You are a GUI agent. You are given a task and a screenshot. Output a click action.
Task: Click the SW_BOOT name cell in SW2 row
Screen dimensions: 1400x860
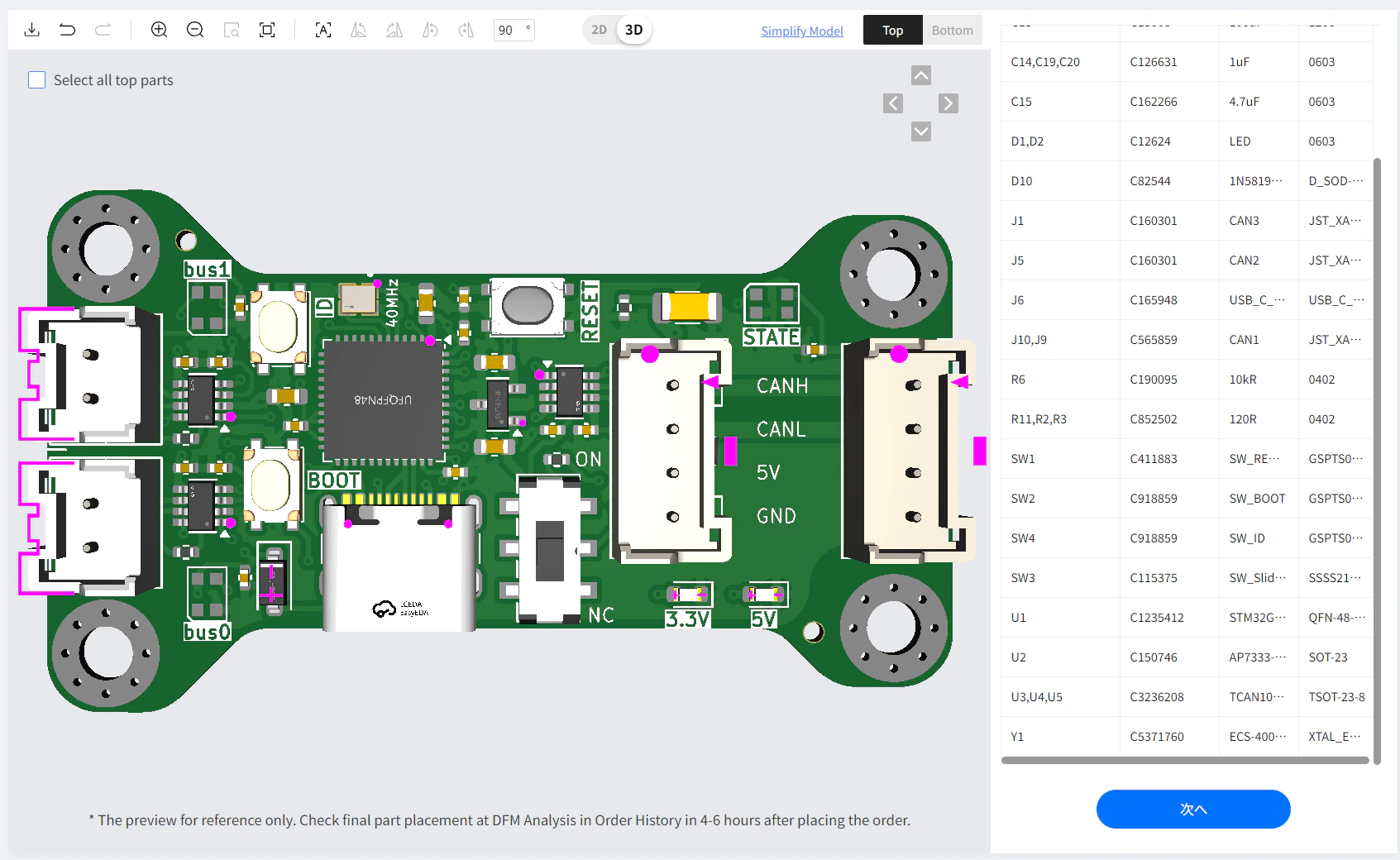pyautogui.click(x=1259, y=499)
